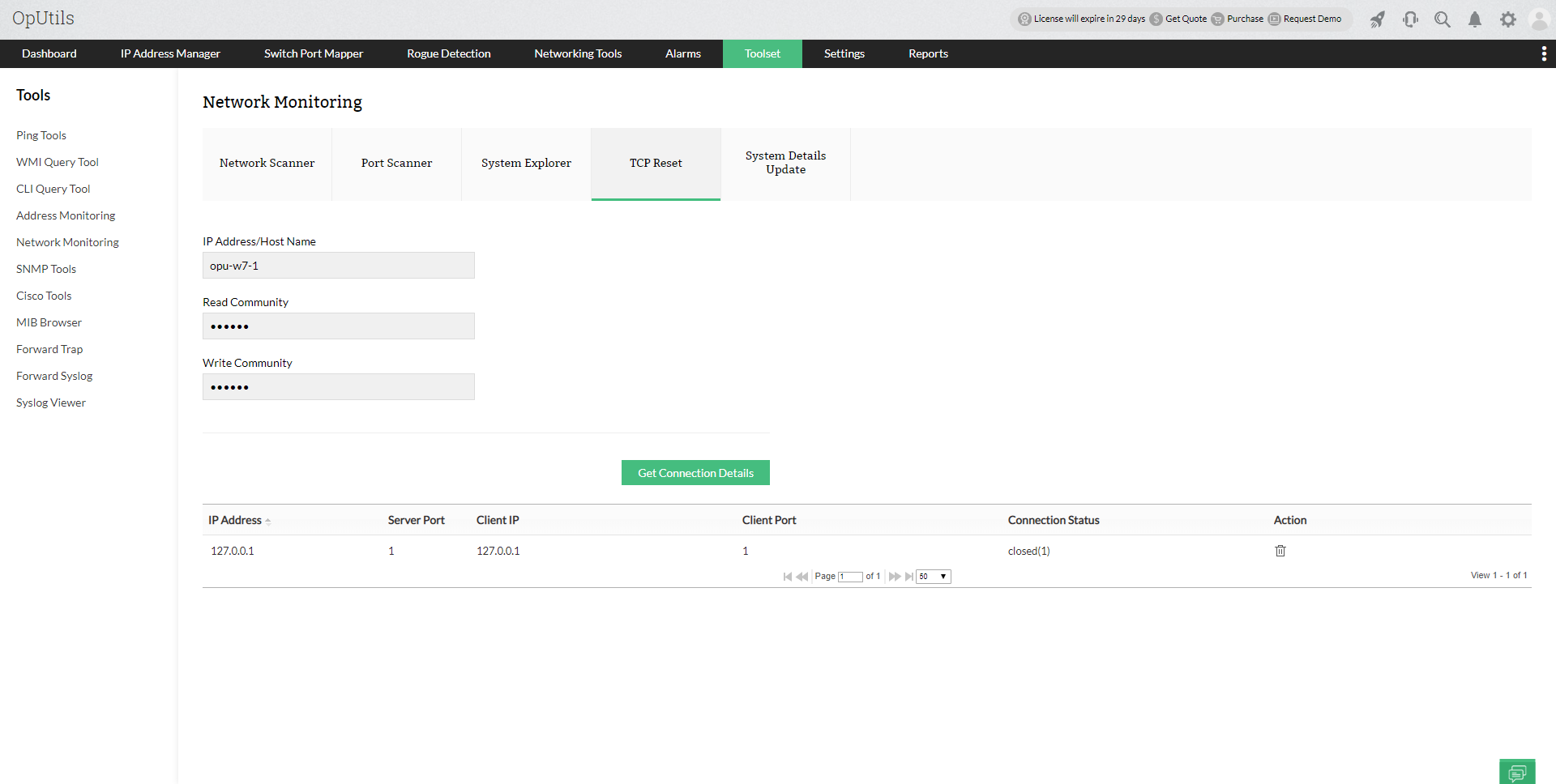Open MIB Browser in sidebar
The height and width of the screenshot is (784, 1556).
pos(49,322)
